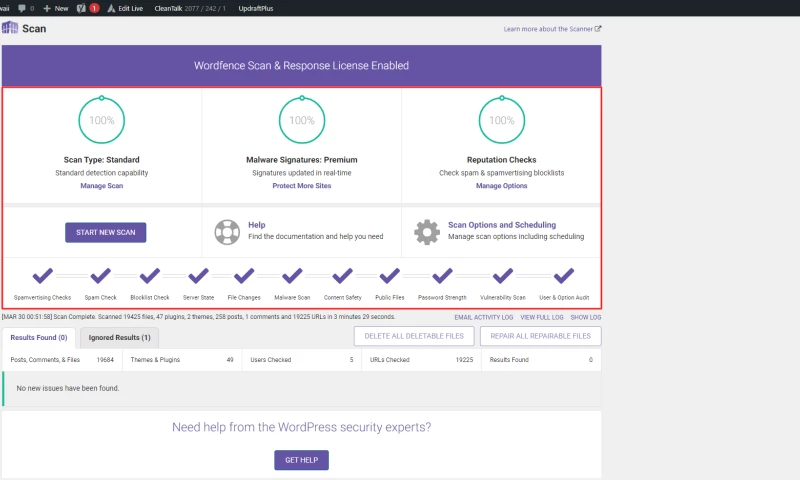Click Repair All Repairable Files button
Screen dimensions: 800x480
coord(540,336)
